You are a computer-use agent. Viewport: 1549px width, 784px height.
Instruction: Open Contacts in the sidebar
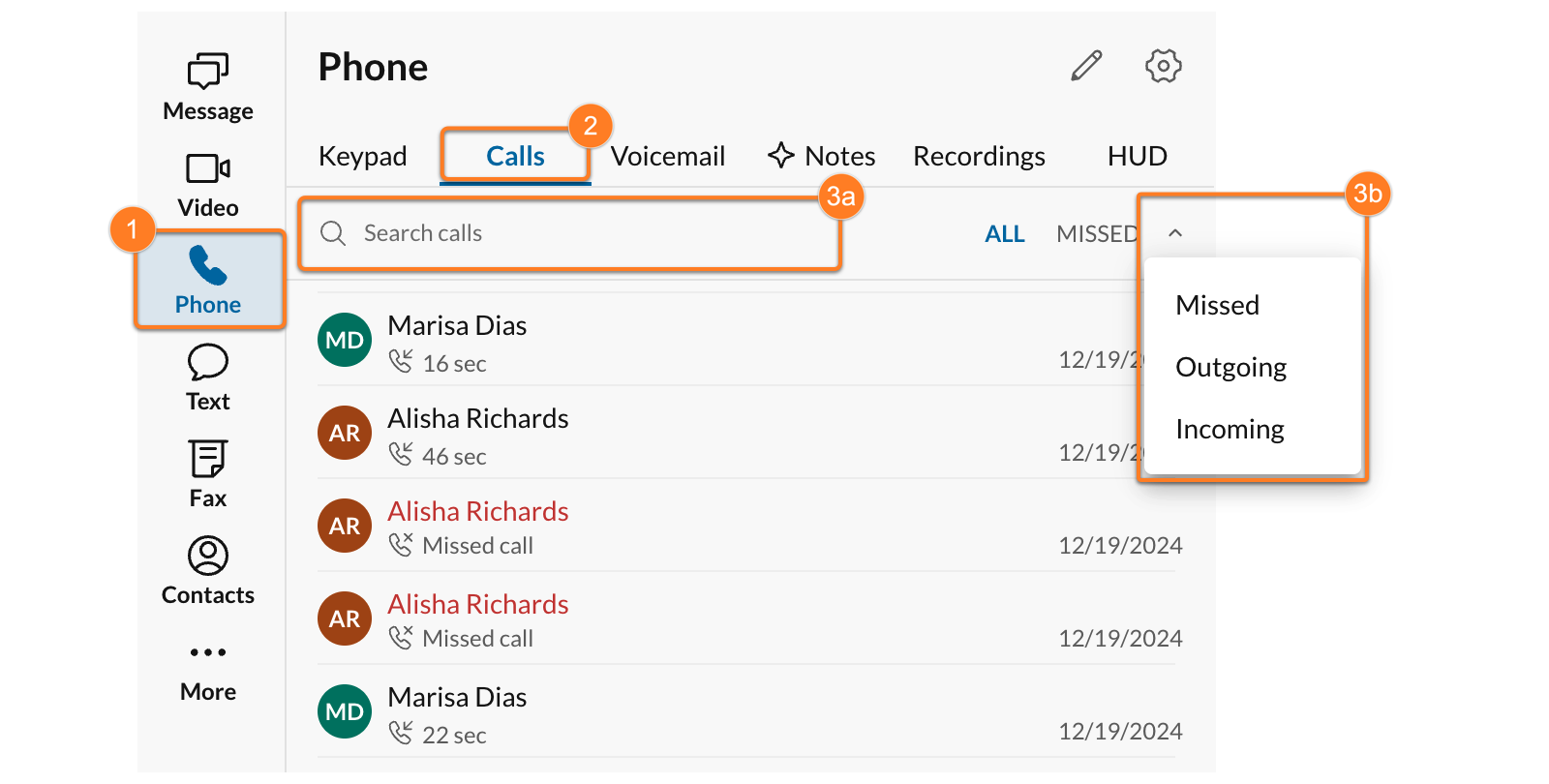(x=208, y=571)
